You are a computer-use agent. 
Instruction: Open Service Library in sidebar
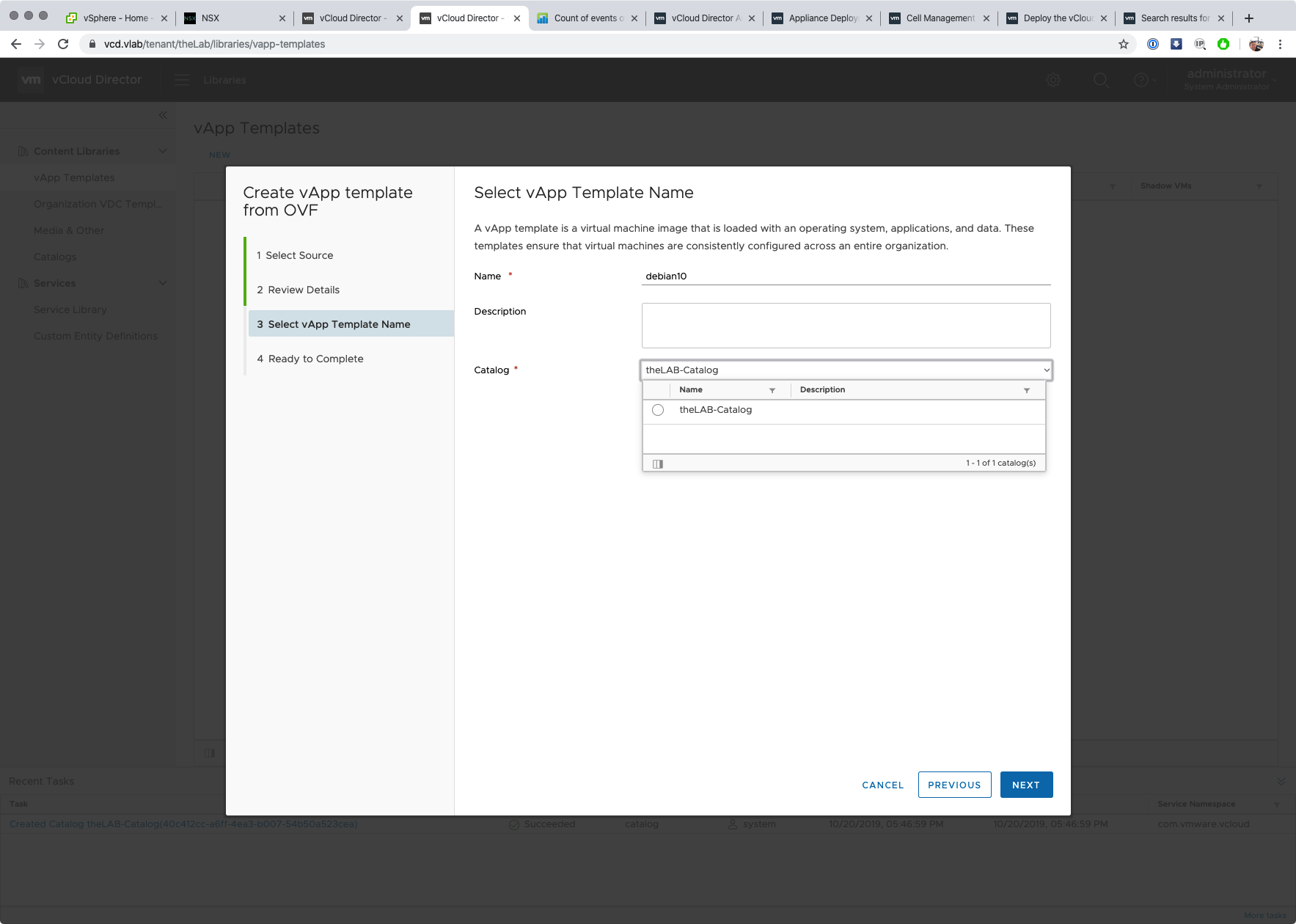70,309
